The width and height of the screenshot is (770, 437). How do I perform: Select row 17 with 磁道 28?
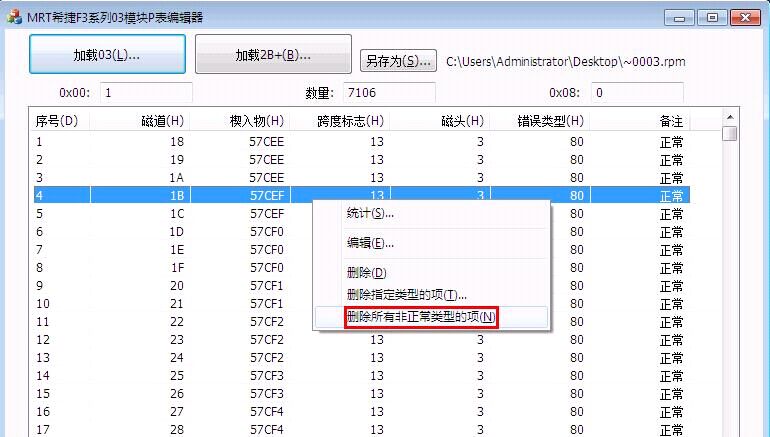click(362, 430)
